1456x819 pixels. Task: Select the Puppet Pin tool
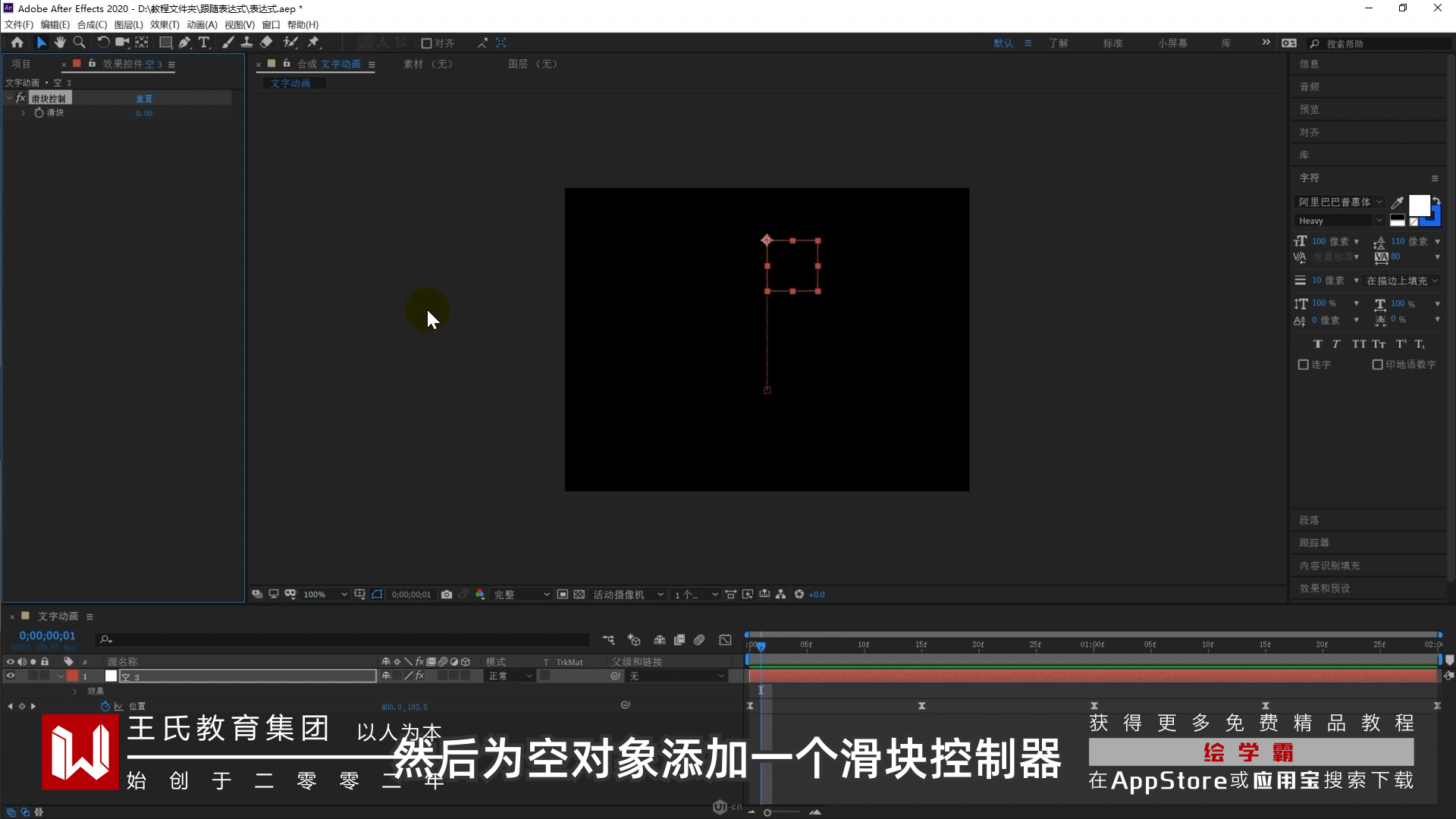point(313,43)
